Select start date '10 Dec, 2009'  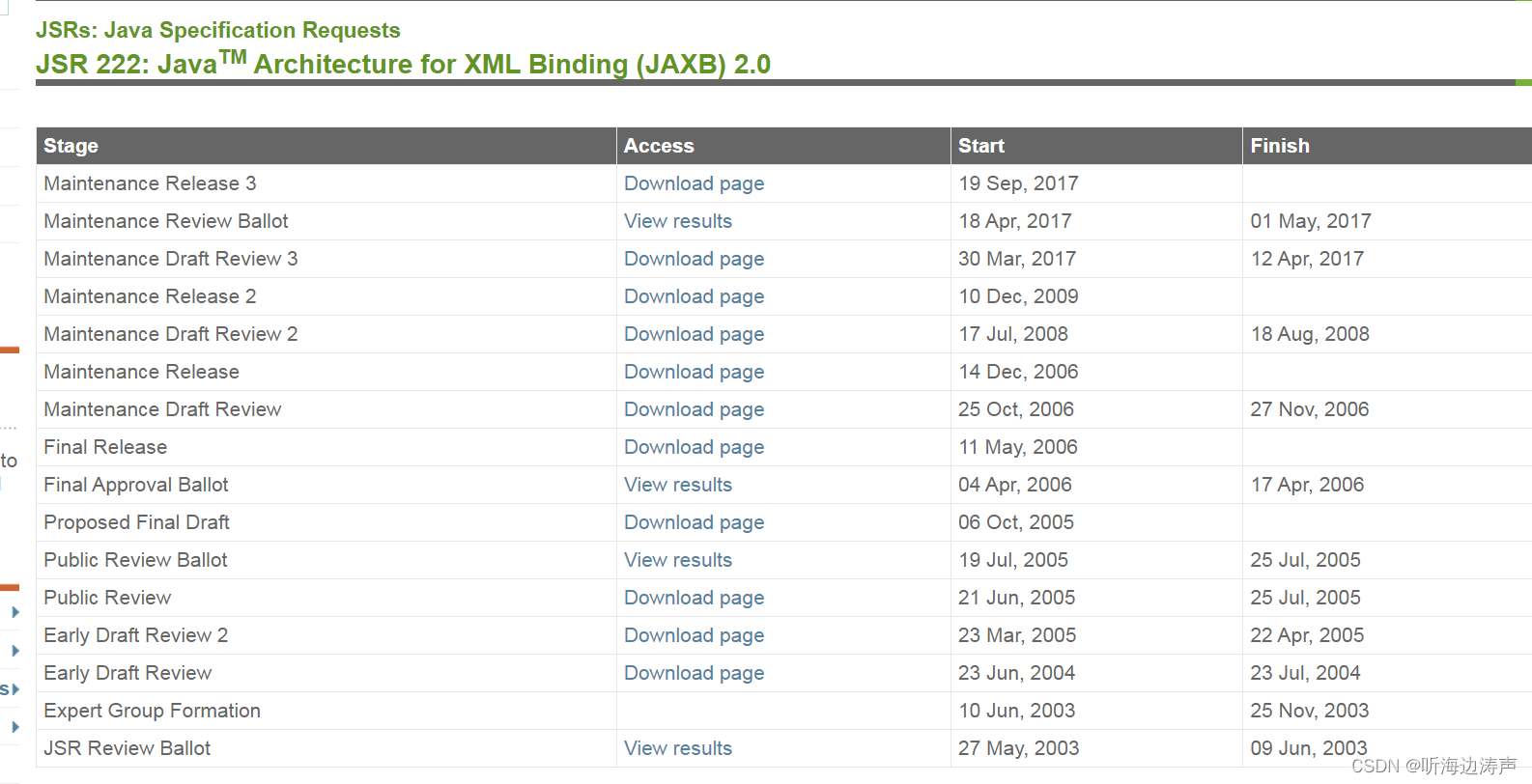pos(1018,296)
